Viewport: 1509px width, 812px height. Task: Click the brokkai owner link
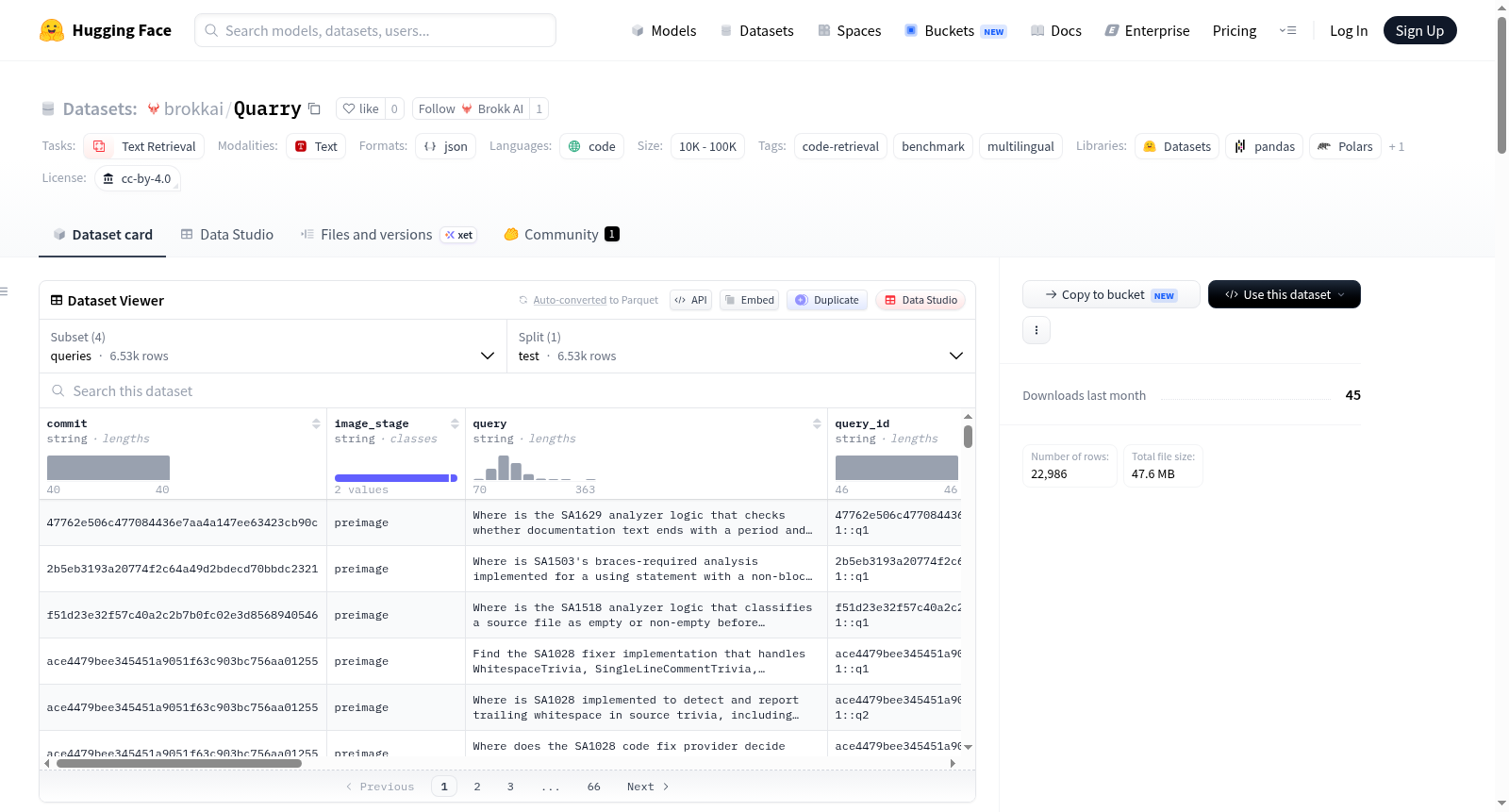point(193,108)
